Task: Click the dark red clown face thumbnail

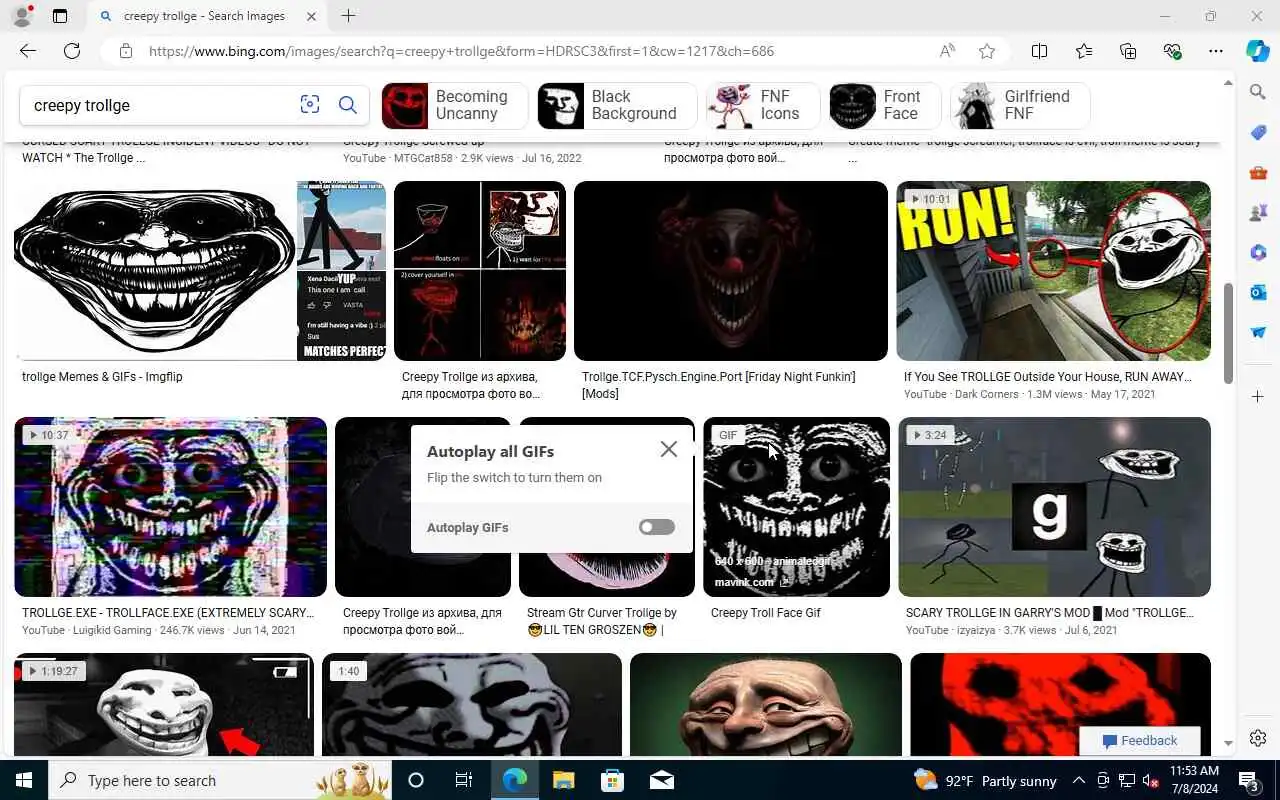Action: 731,271
